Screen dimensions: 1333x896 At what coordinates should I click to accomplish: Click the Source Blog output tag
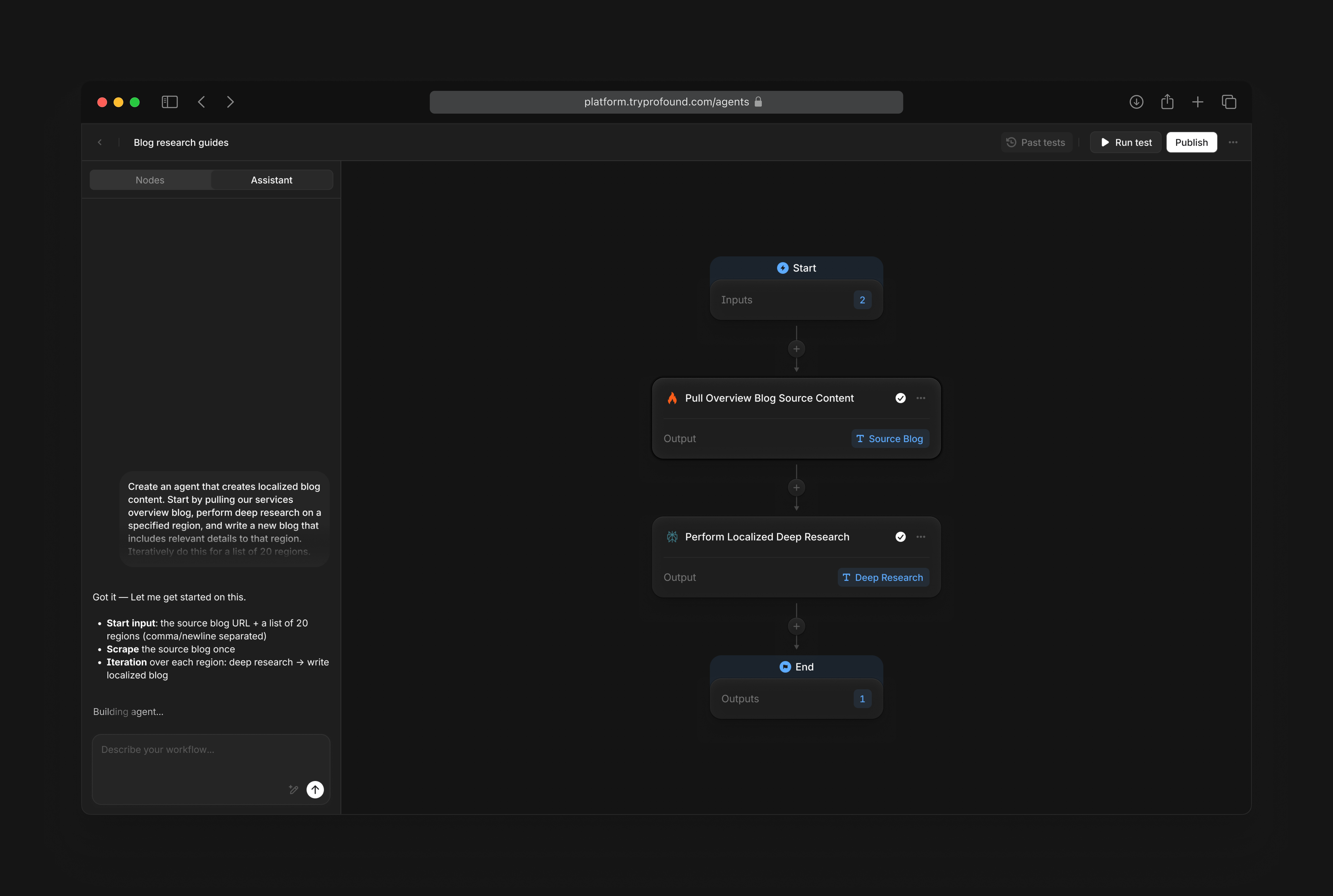tap(890, 439)
